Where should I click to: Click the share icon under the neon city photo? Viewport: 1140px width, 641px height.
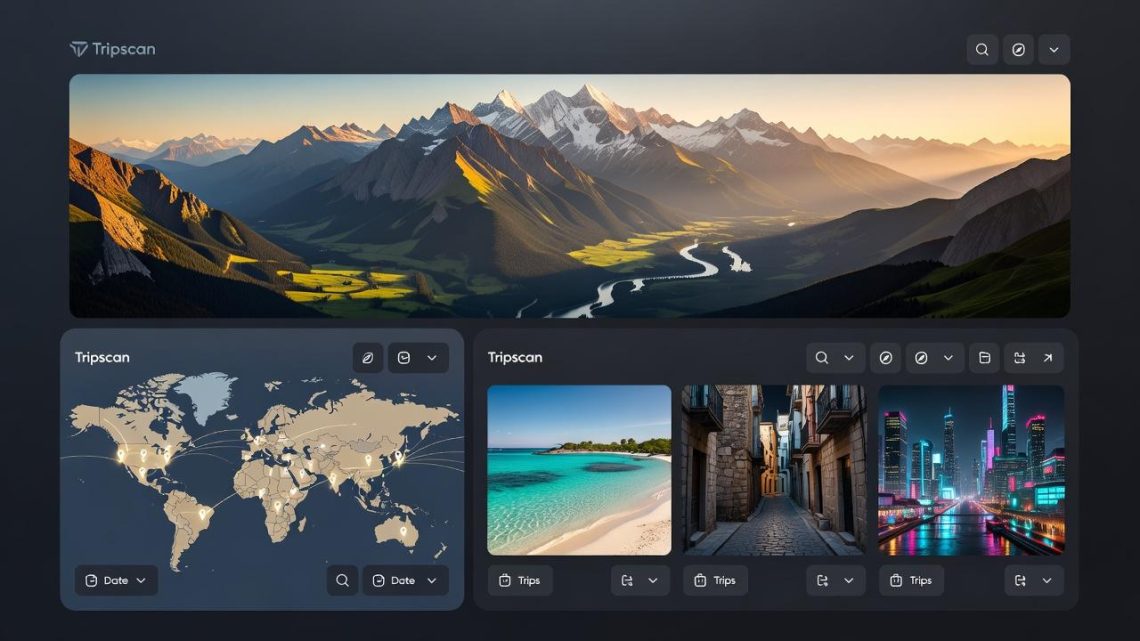[x=1020, y=581]
